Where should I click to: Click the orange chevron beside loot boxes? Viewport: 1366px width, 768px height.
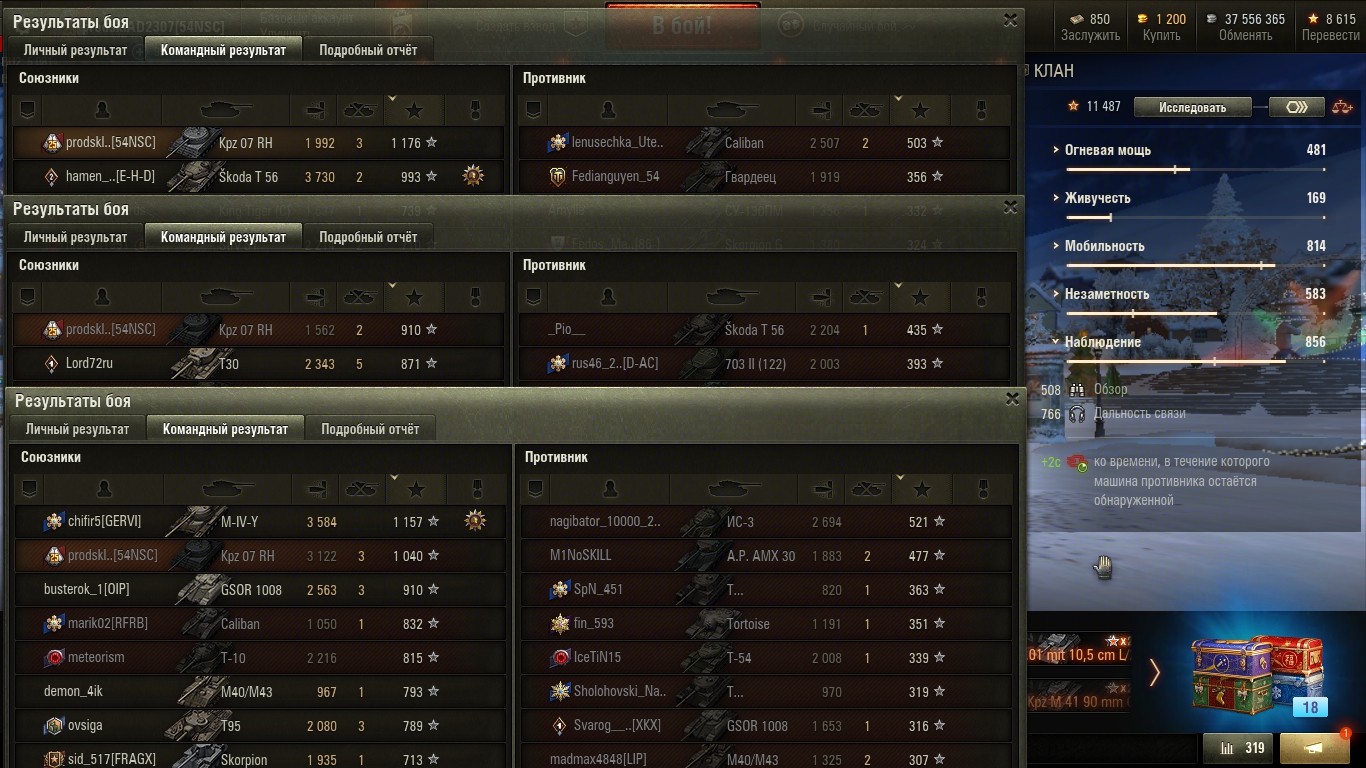pyautogui.click(x=1154, y=672)
